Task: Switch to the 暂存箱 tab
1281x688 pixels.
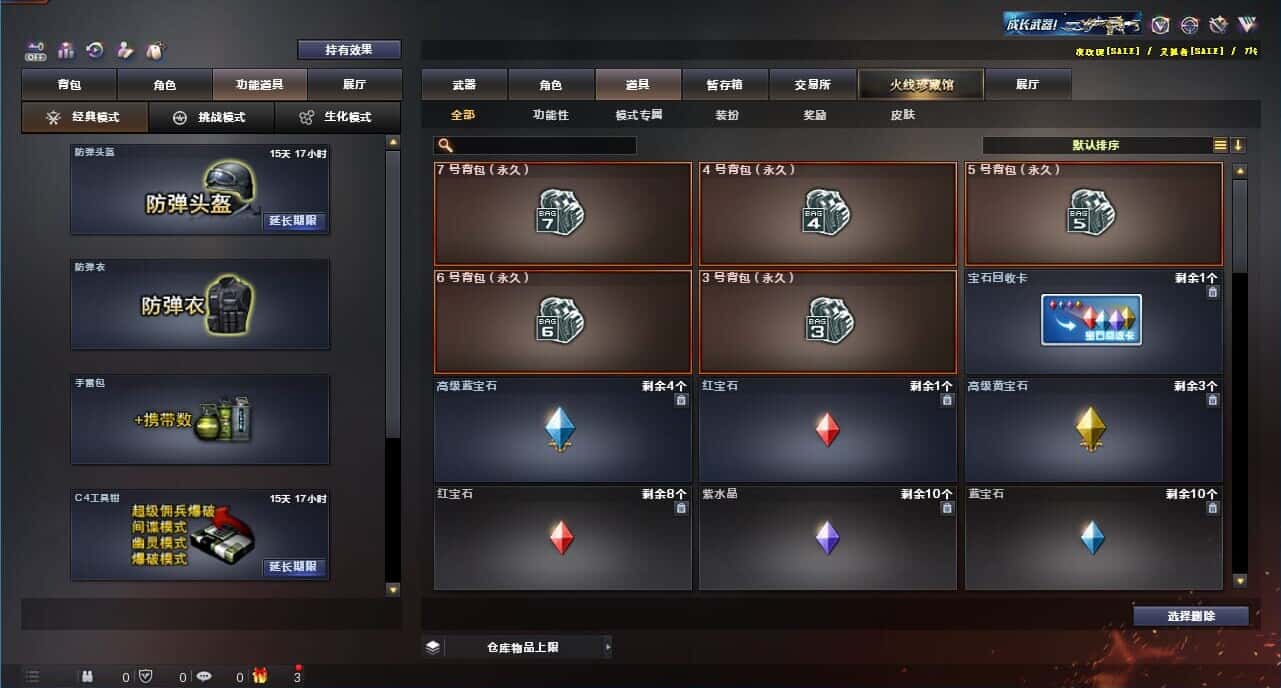Action: [725, 85]
